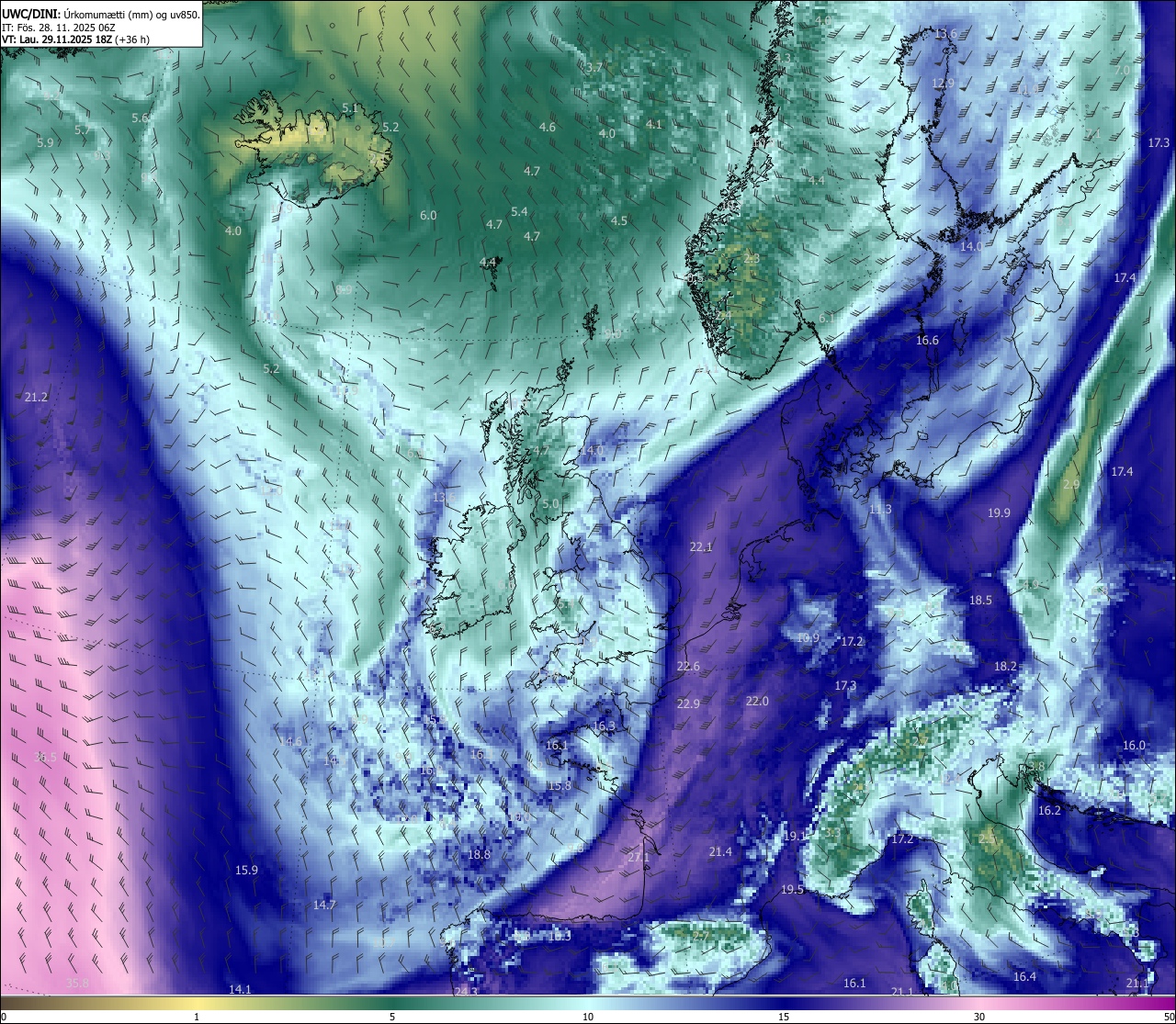This screenshot has height=1024, width=1176.
Task: Click the map value '21.4'
Action: 720,852
